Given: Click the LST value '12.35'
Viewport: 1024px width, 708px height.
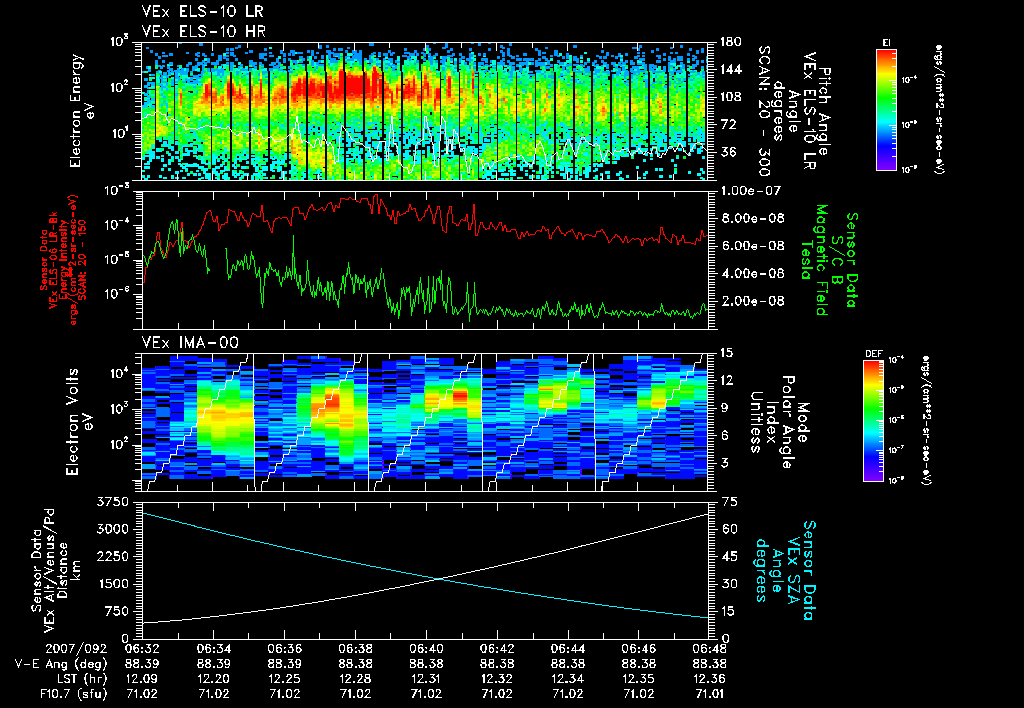Looking at the screenshot, I should coord(639,679).
